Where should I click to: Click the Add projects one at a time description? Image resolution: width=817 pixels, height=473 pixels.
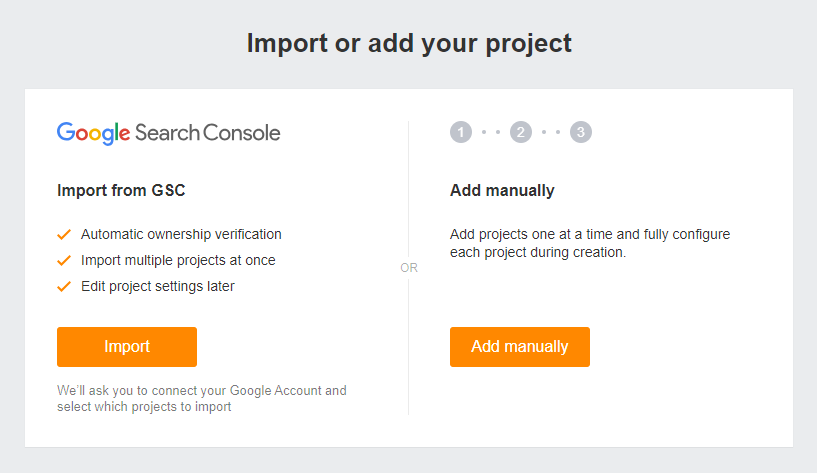coord(590,243)
